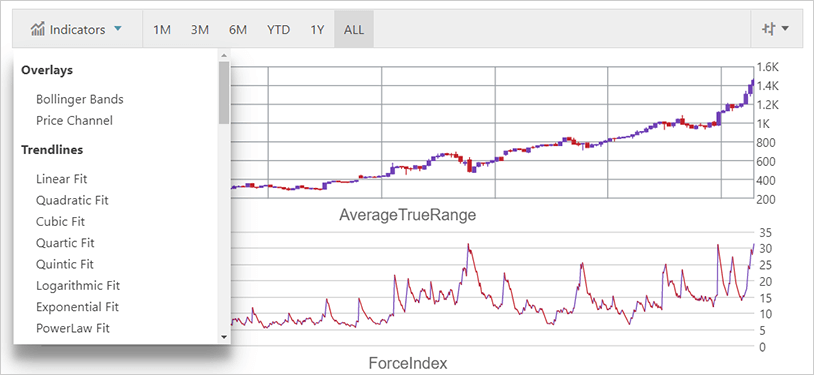Click the 35 axis label
Screen dimensions: 814x375
click(x=766, y=232)
